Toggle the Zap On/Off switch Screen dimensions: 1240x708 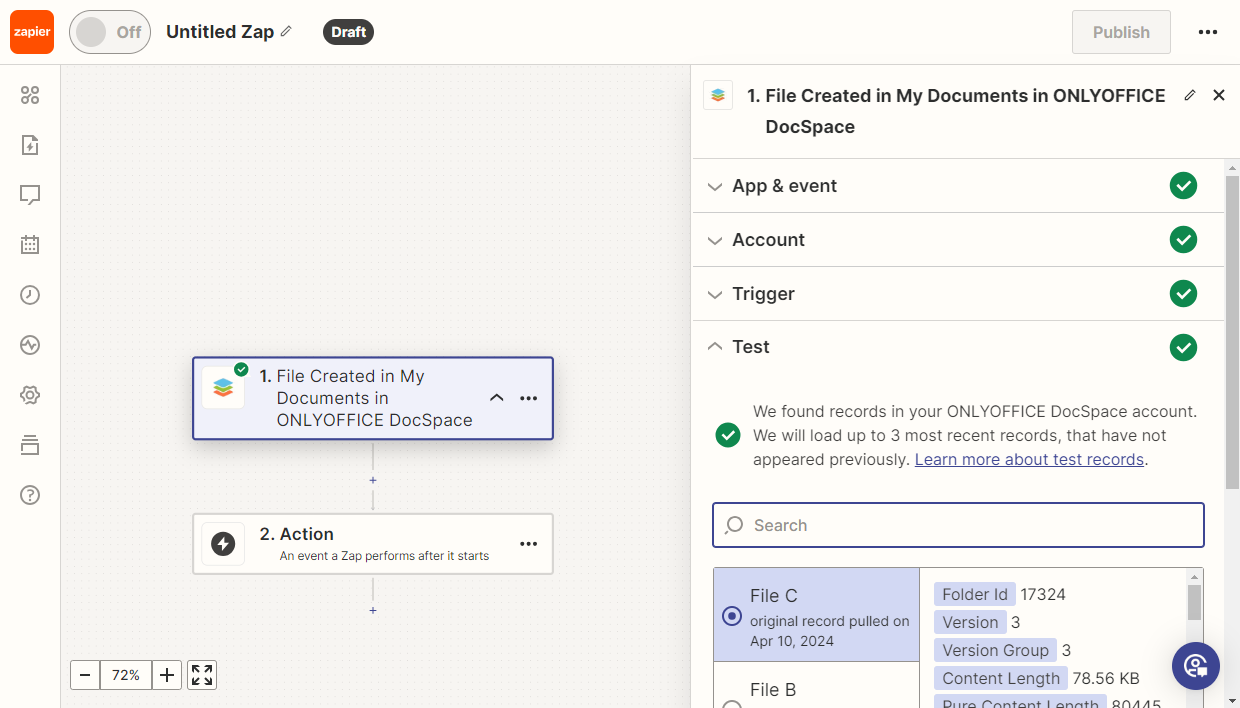110,32
